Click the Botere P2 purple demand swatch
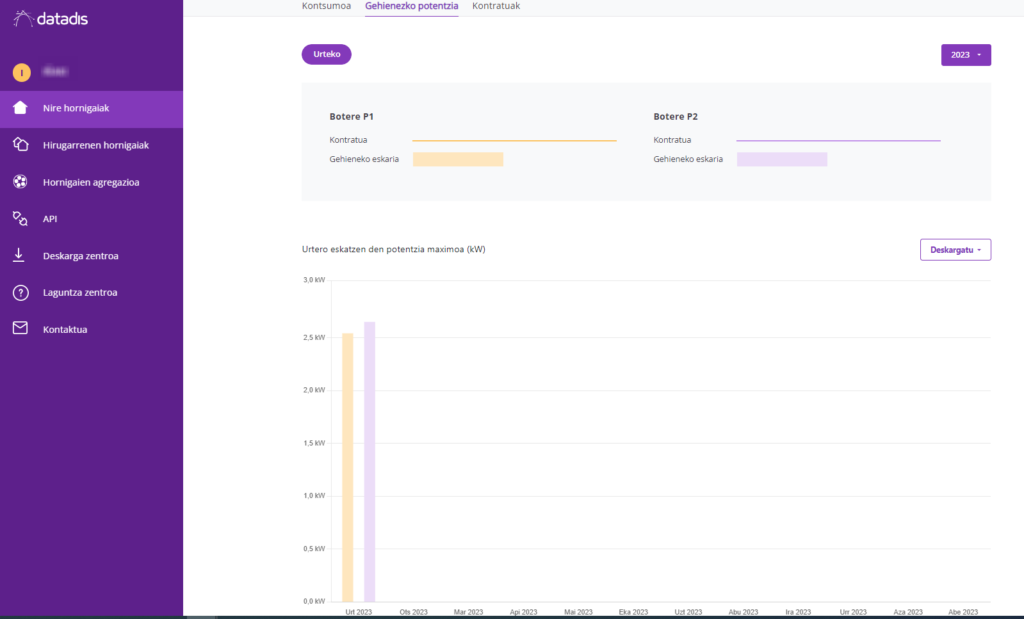 click(781, 159)
